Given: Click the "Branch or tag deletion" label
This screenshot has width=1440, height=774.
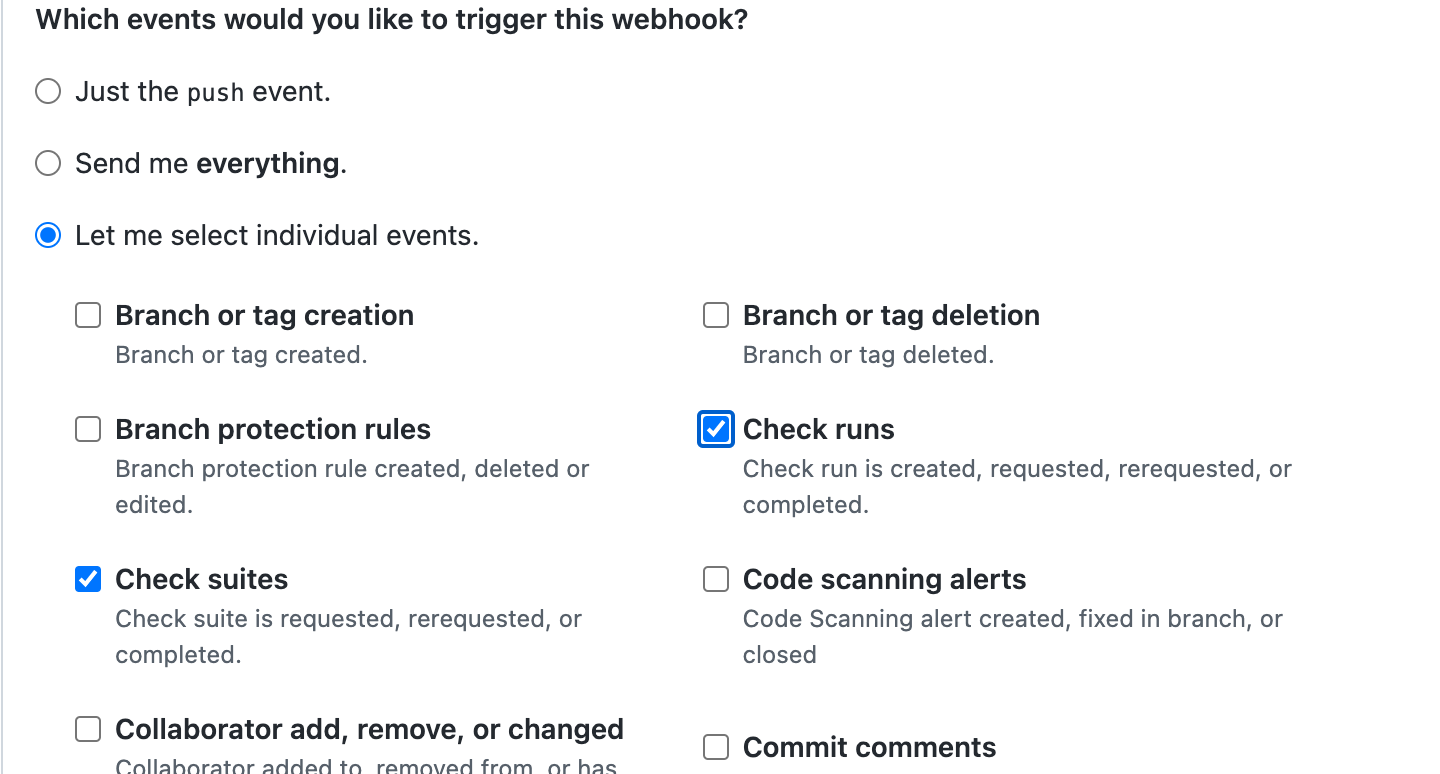Looking at the screenshot, I should (890, 315).
